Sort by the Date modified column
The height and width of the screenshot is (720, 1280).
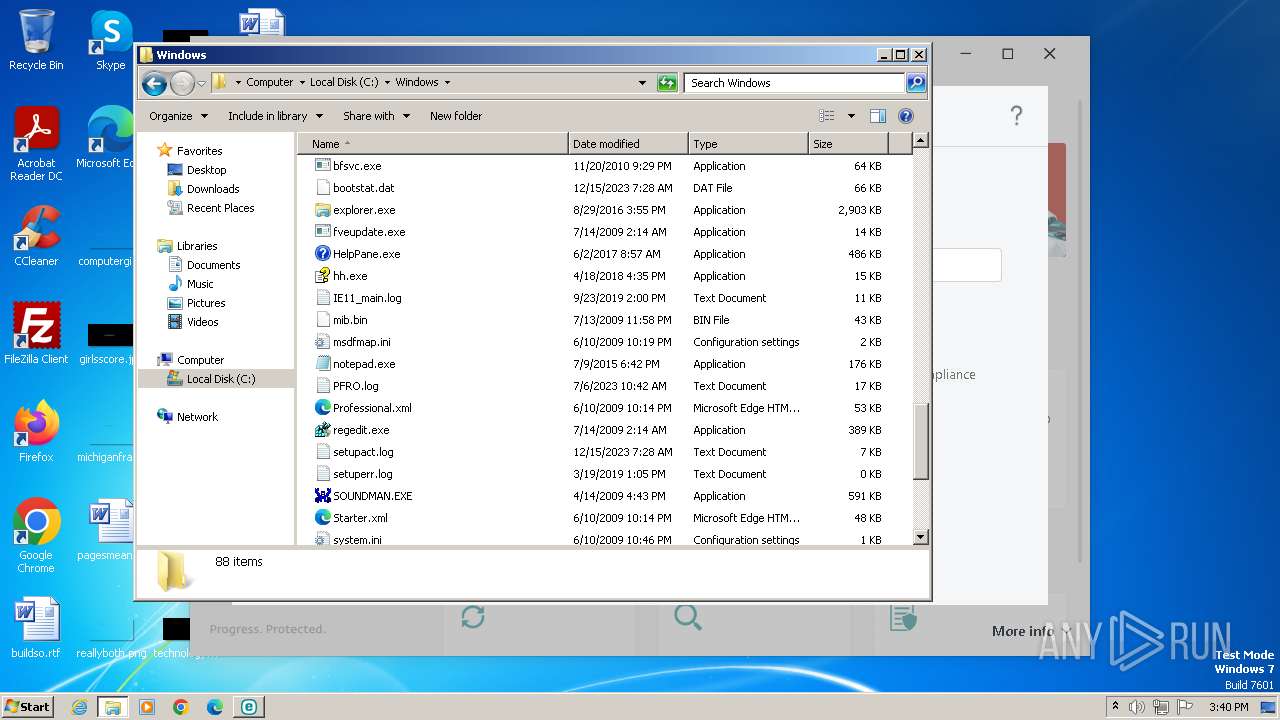point(628,144)
